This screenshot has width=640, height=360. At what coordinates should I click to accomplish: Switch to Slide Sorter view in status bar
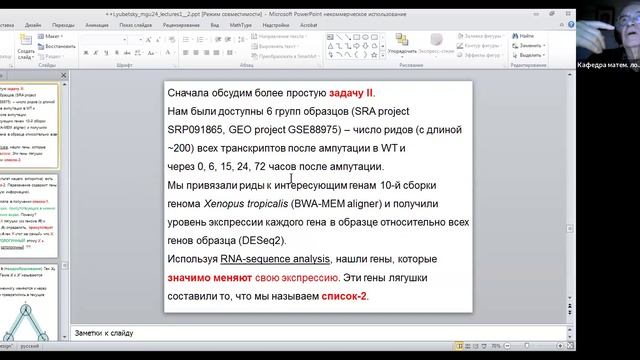tap(468, 346)
